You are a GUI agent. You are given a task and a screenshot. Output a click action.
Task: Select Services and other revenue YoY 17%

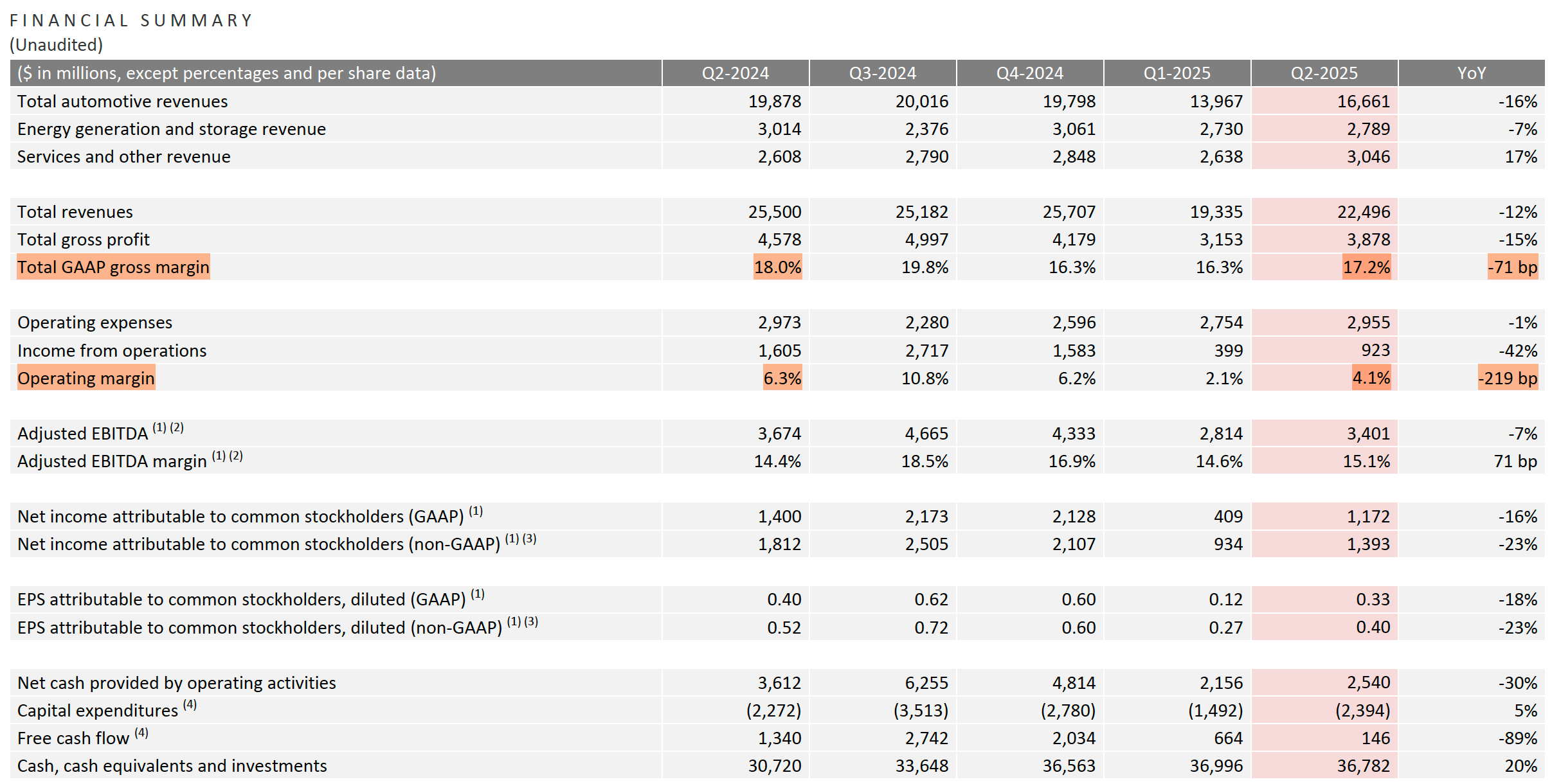[x=1520, y=157]
